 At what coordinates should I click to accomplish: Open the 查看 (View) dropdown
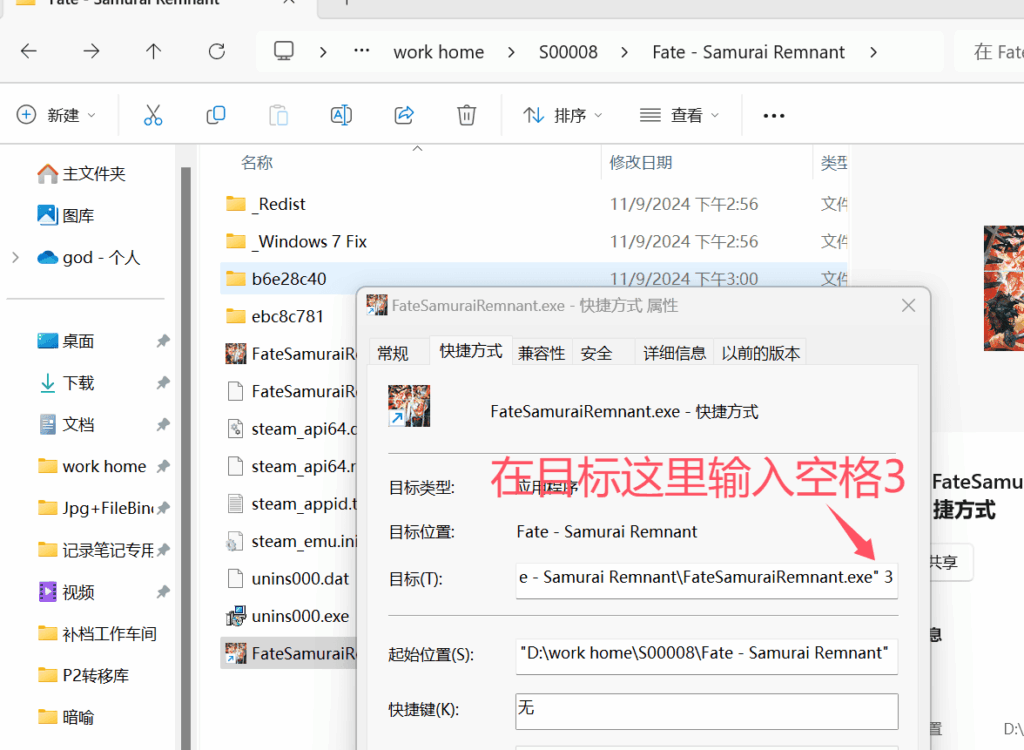680,115
